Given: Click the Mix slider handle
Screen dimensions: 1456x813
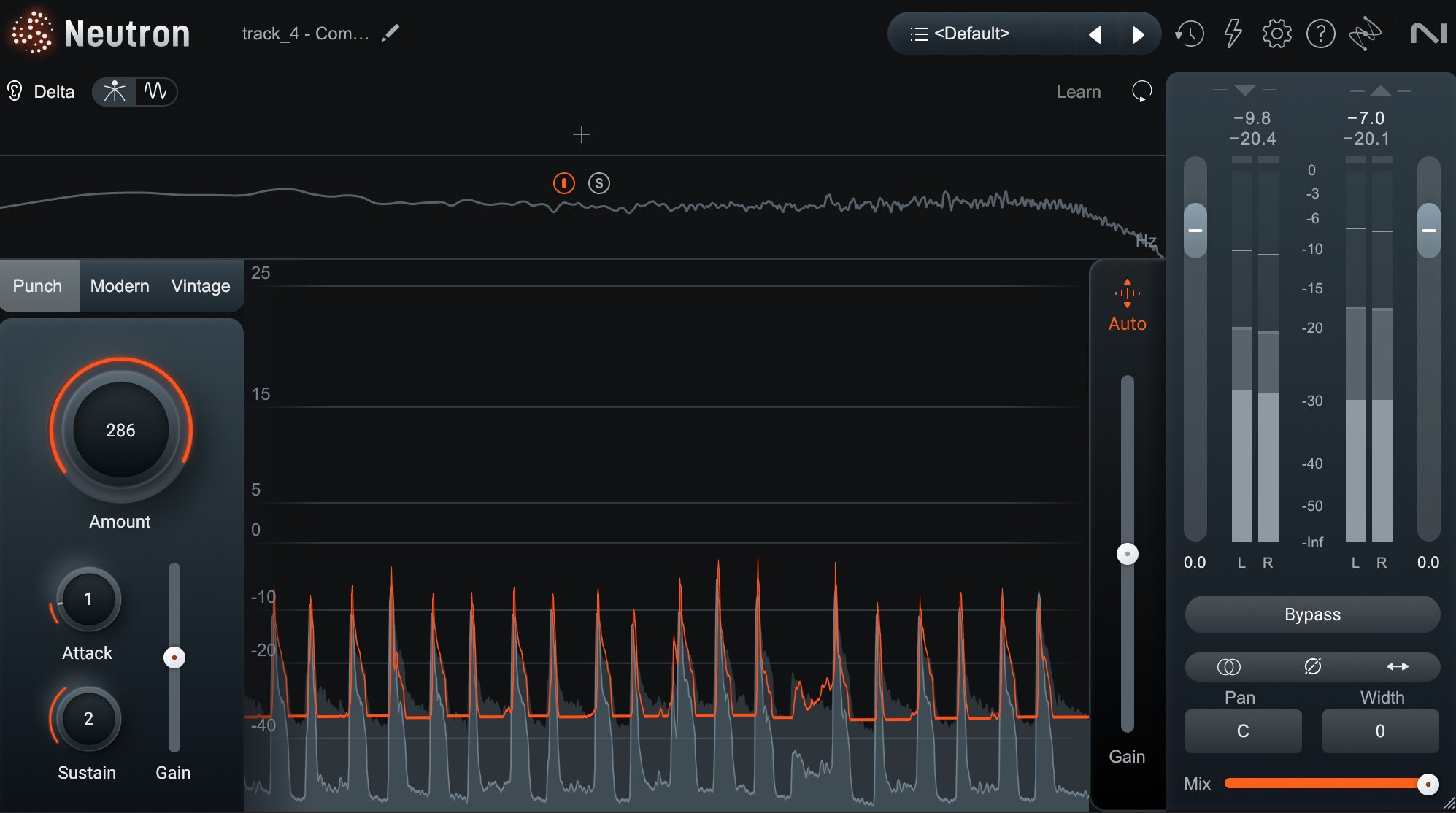Looking at the screenshot, I should [x=1428, y=785].
